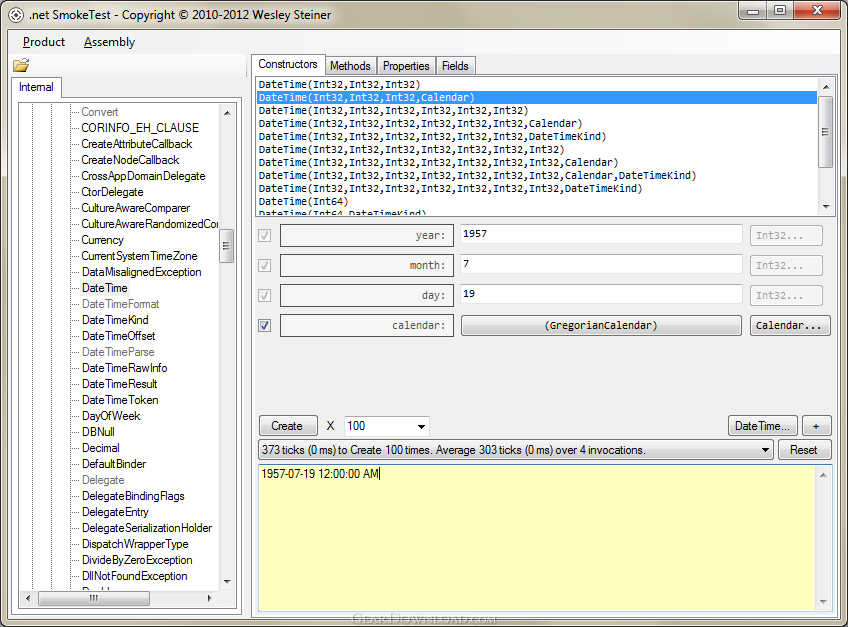The image size is (848, 627).
Task: Click the yellow output text area
Action: [537, 537]
